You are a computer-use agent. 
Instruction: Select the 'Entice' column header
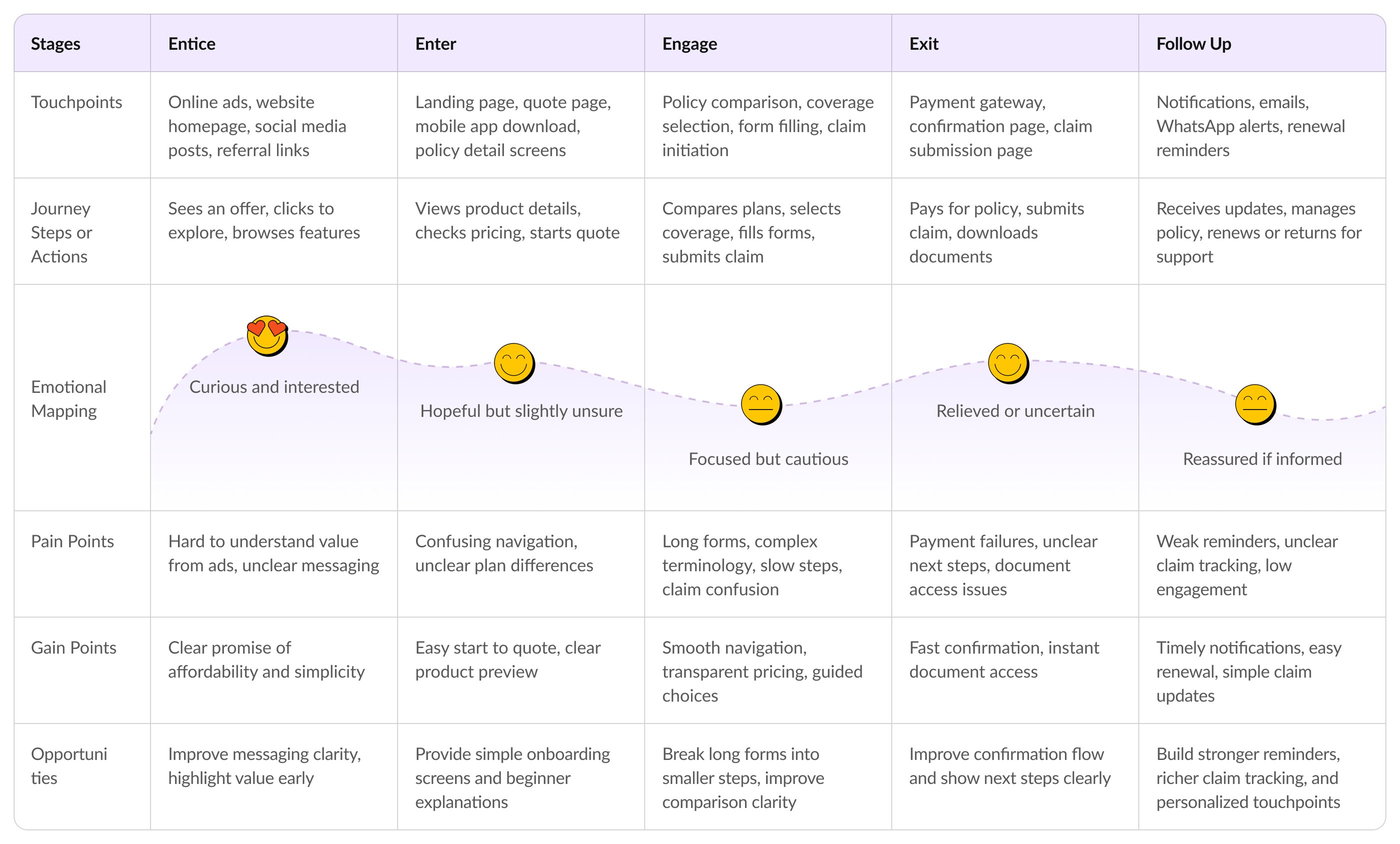pyautogui.click(x=191, y=44)
